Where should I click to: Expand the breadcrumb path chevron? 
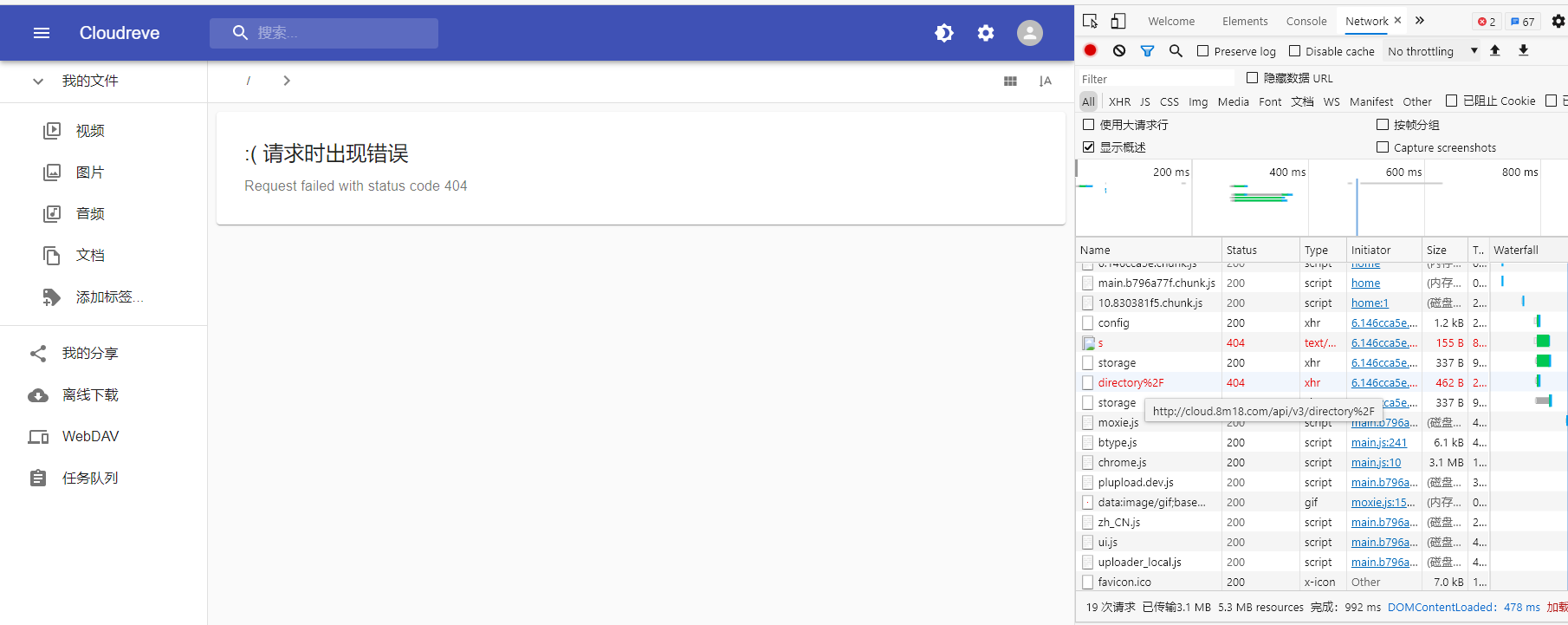pos(287,81)
